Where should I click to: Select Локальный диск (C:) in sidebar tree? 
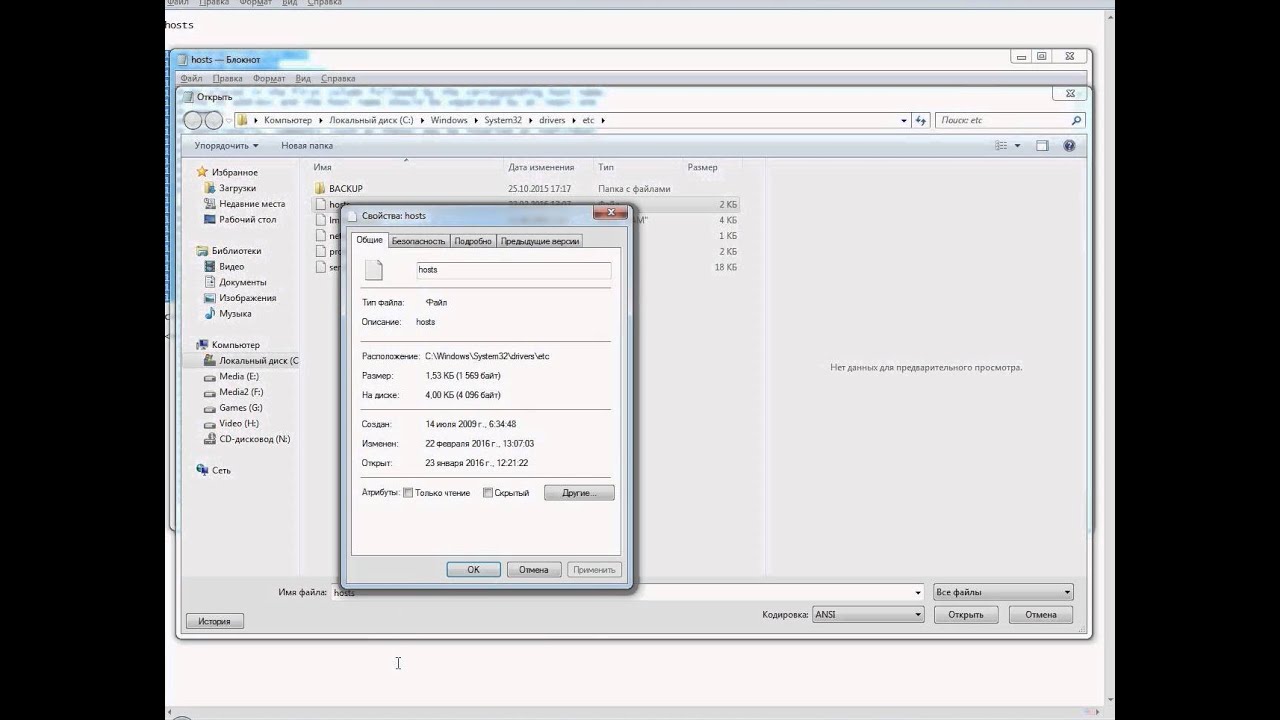click(258, 361)
